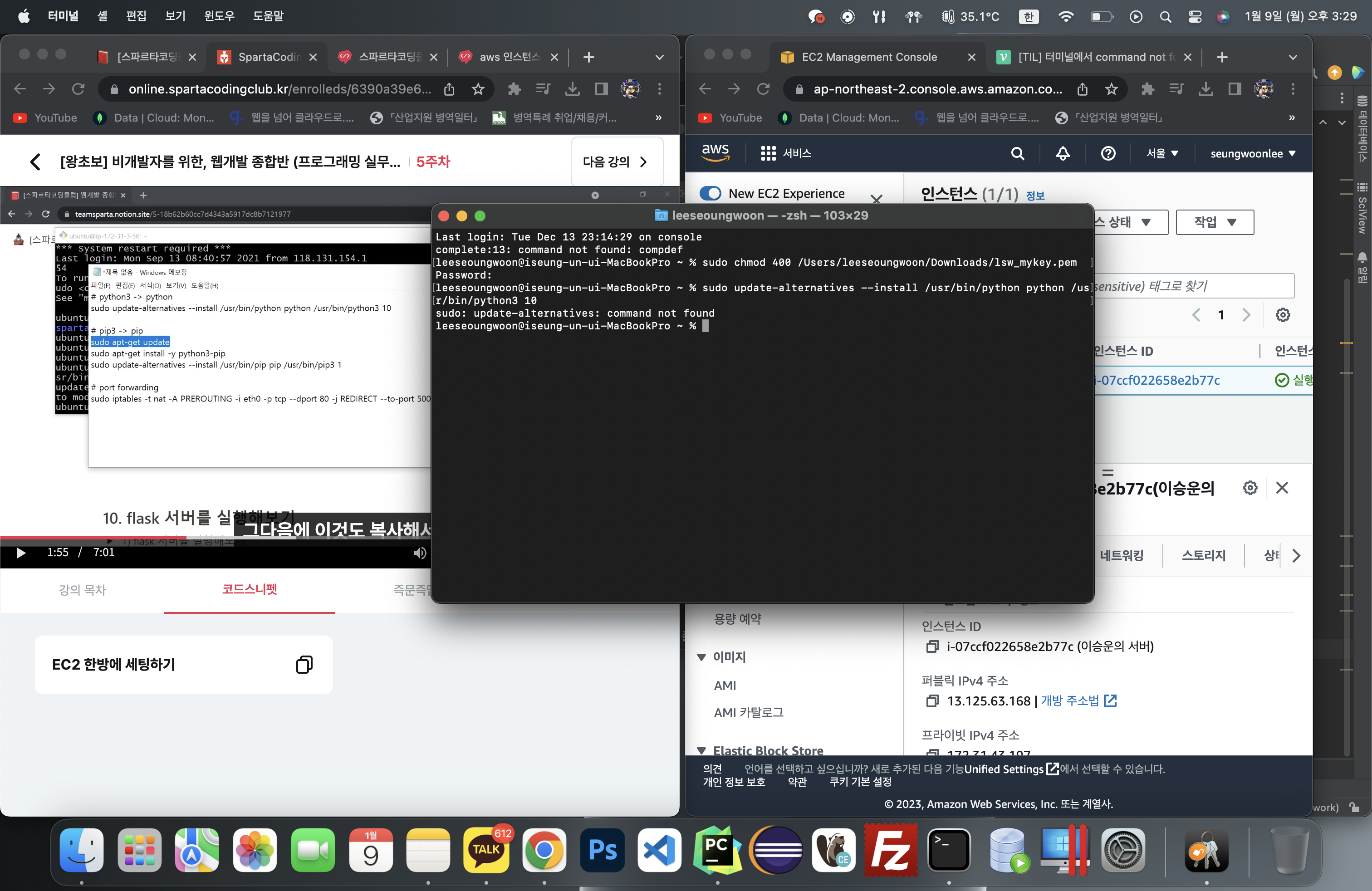Image resolution: width=1372 pixels, height=891 pixels.
Task: Open YouTube bookmark in left Chrome window
Action: (x=45, y=117)
